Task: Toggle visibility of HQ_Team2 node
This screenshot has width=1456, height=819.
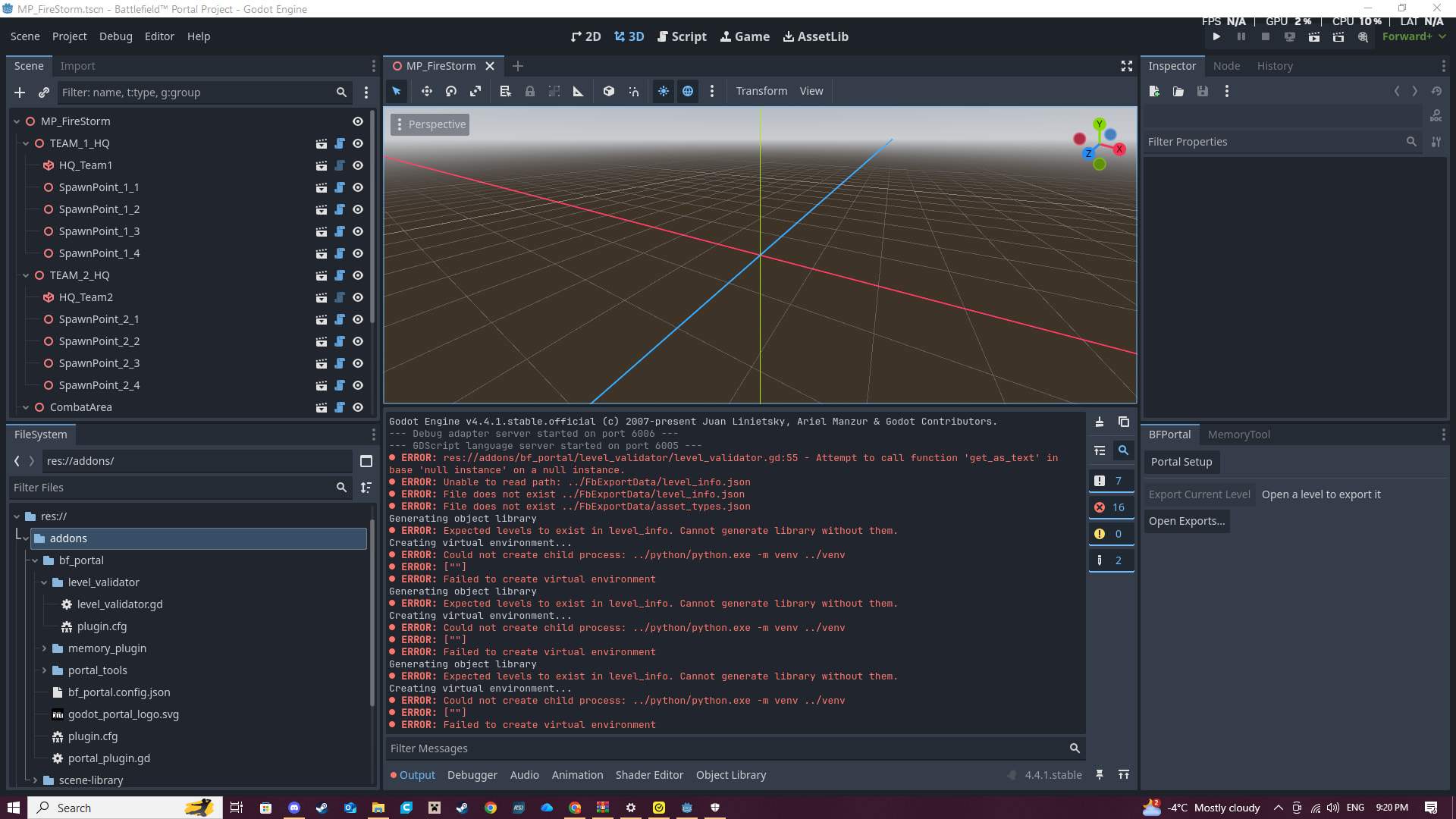Action: (x=358, y=297)
